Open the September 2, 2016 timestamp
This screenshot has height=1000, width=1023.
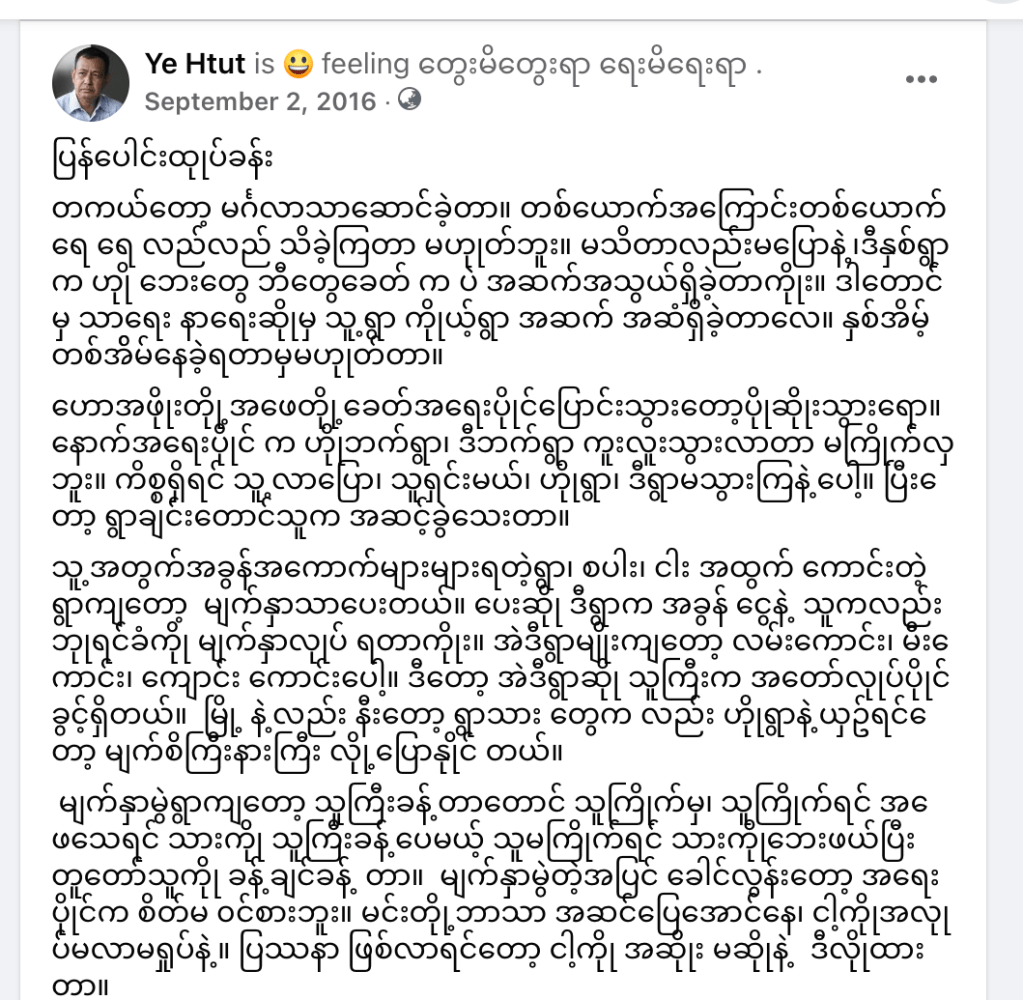point(260,102)
